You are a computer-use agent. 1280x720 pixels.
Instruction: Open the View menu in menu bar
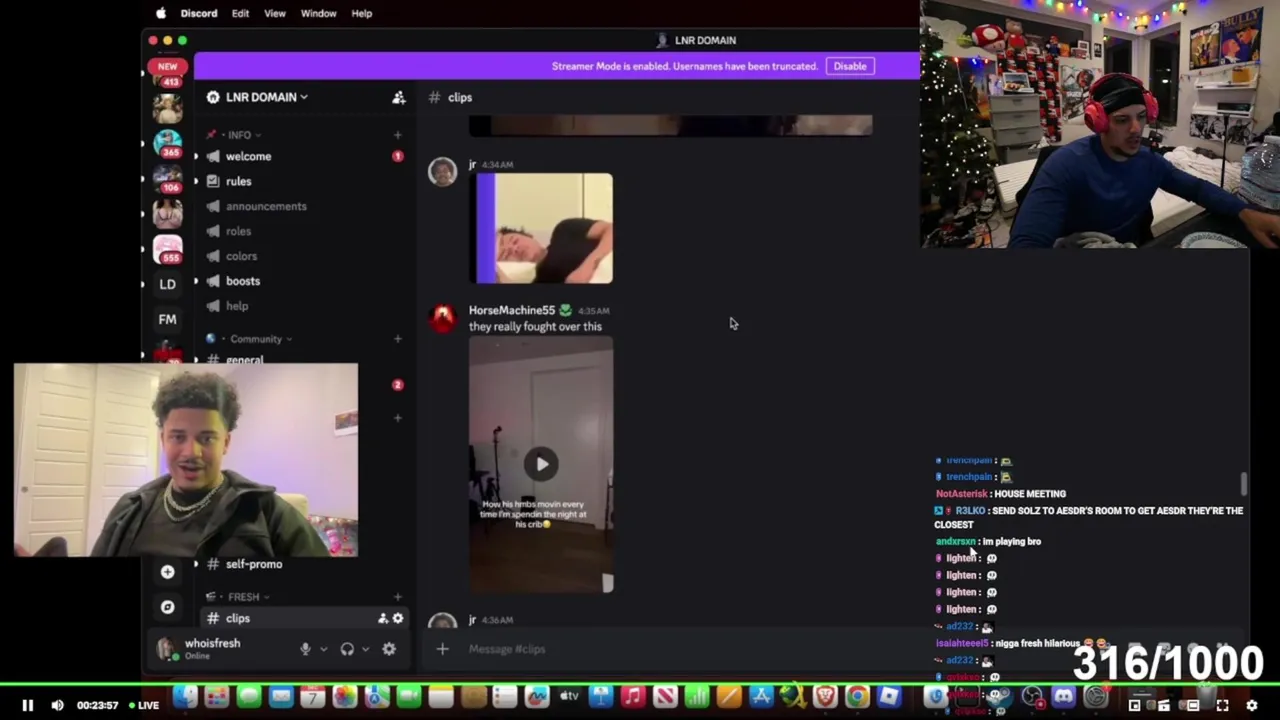[274, 13]
